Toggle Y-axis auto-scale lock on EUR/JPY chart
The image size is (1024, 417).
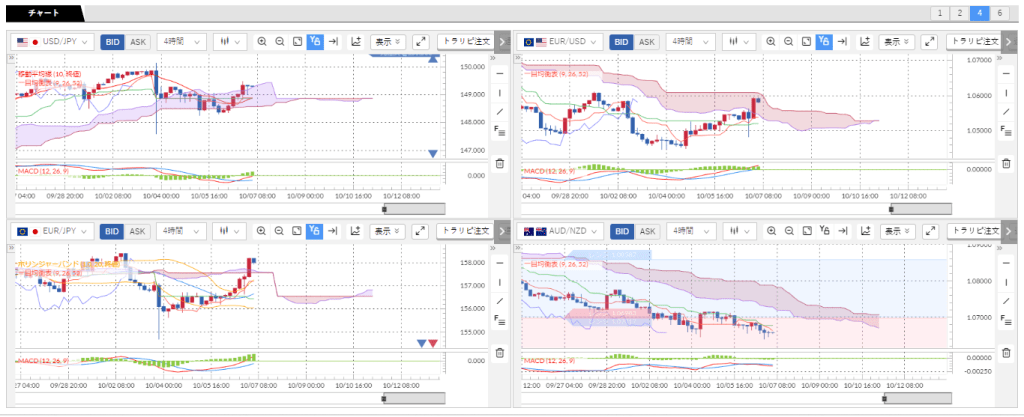315,231
